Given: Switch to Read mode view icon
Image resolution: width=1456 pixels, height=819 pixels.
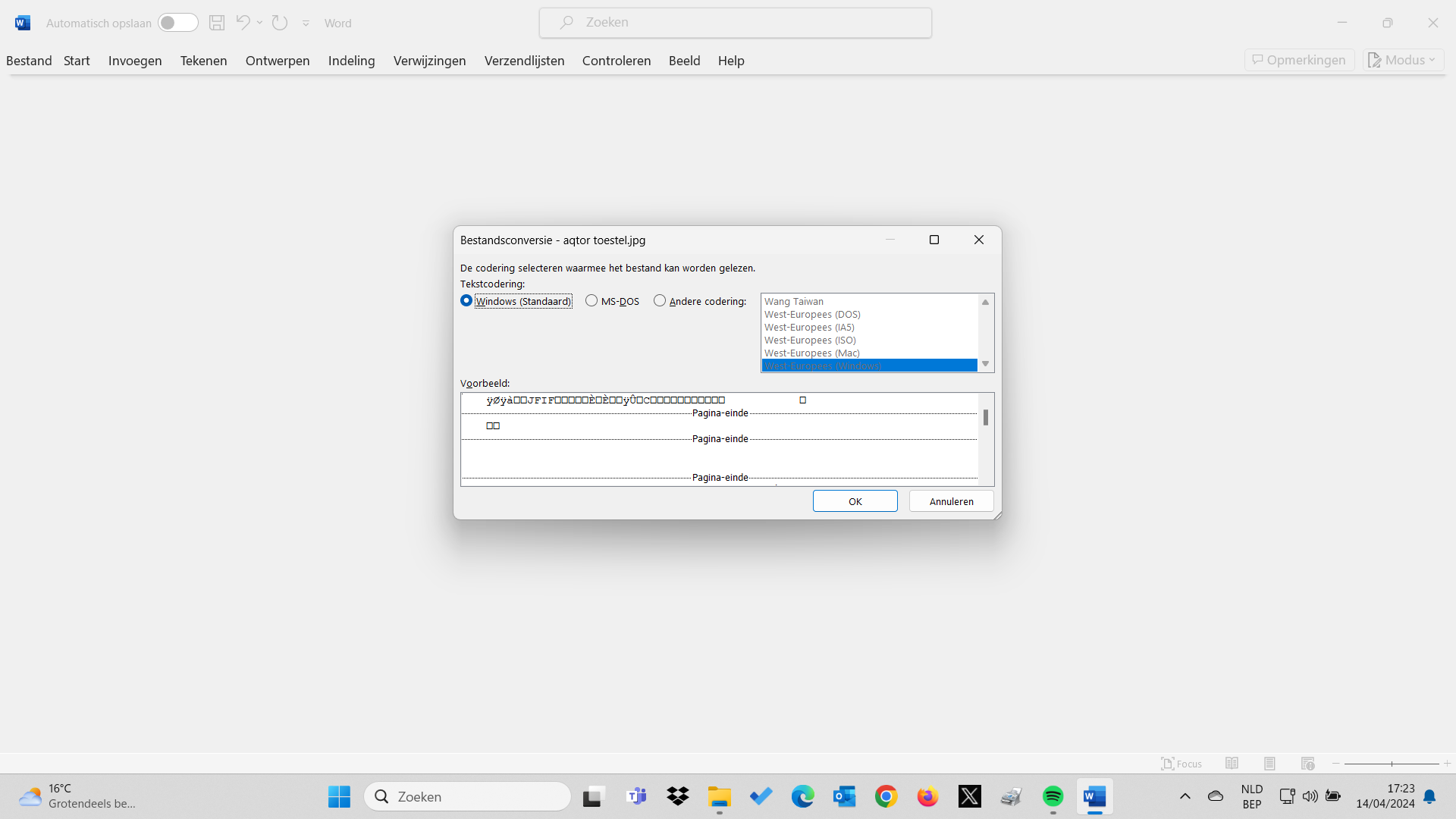Looking at the screenshot, I should coord(1232,764).
